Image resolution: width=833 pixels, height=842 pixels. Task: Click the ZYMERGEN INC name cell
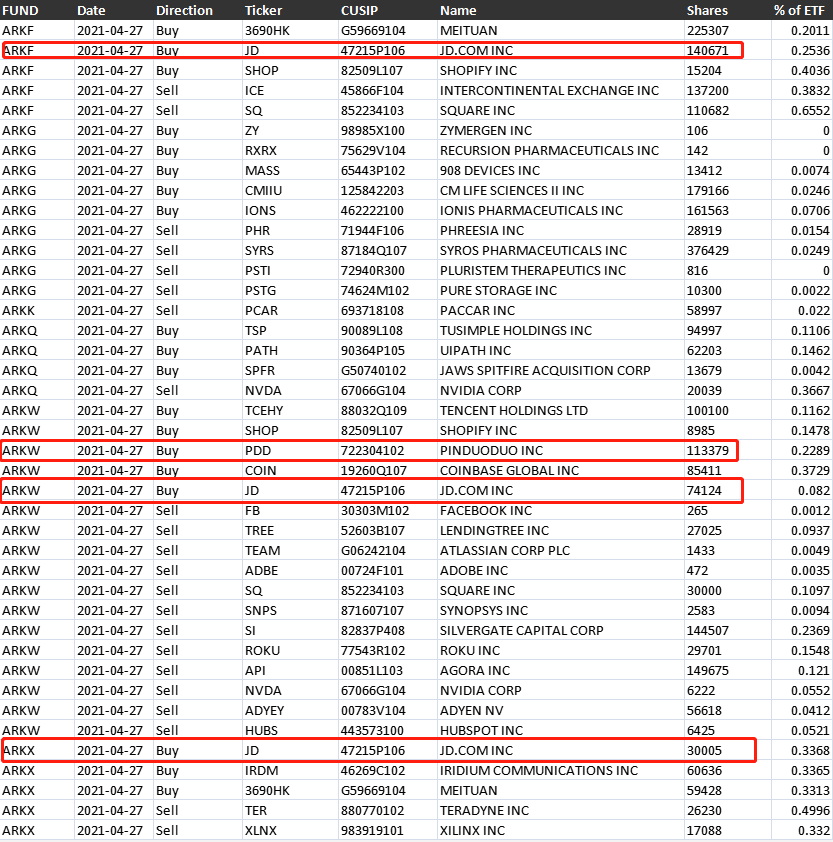tap(486, 130)
